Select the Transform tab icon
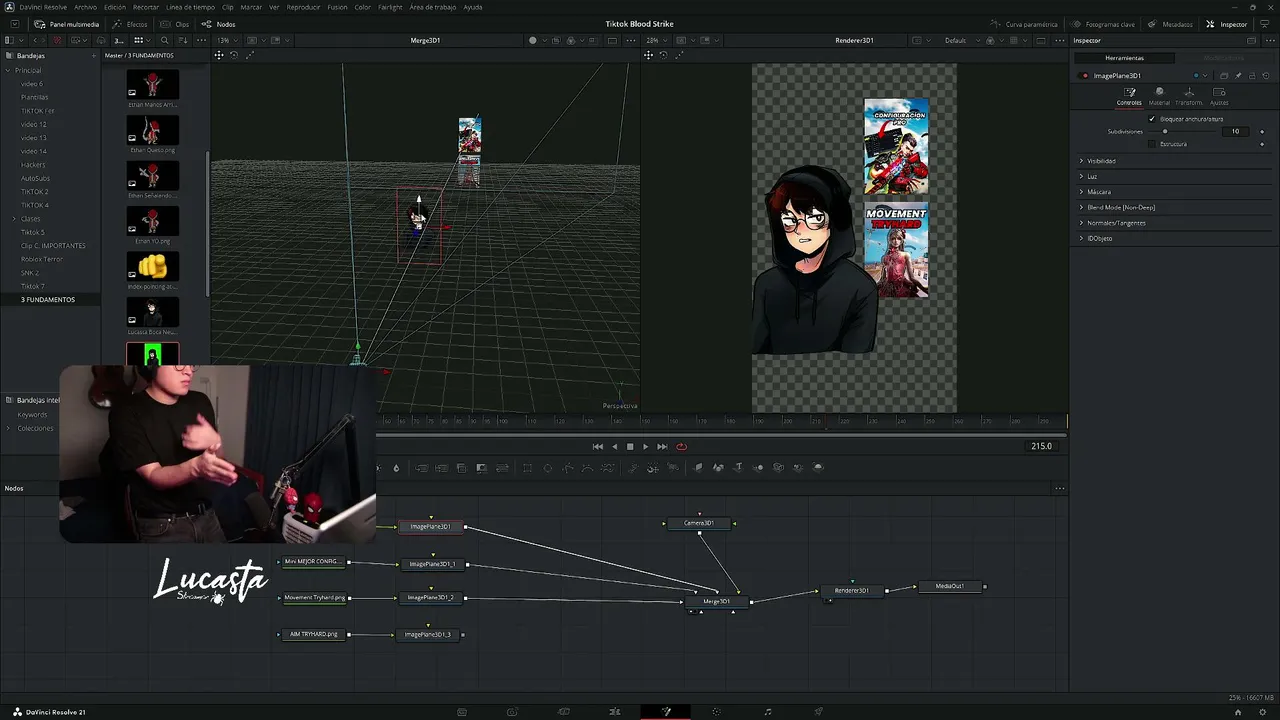 [1189, 96]
